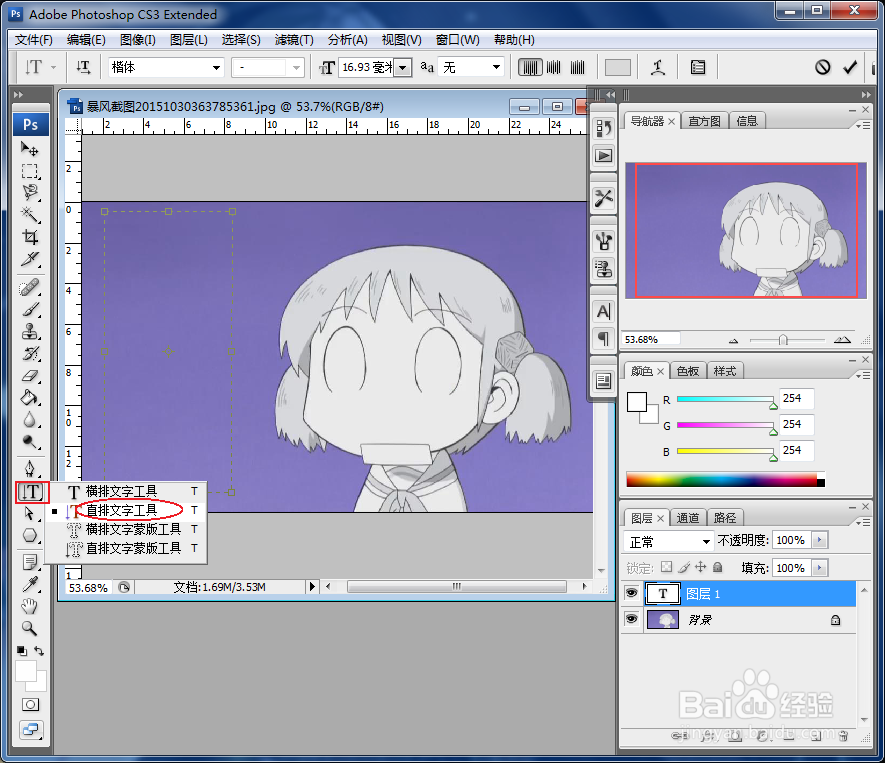Open the 滤镜(T) menu
885x763 pixels.
click(294, 40)
